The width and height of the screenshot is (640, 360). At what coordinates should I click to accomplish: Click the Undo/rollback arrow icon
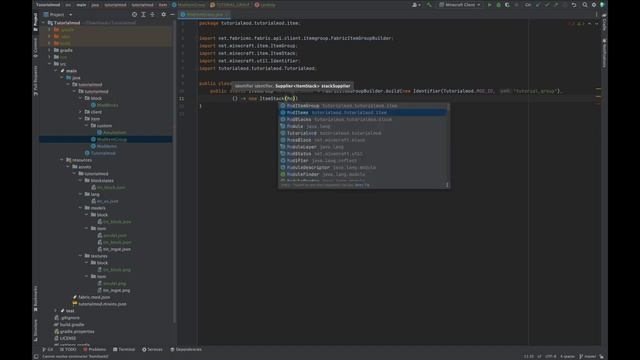[x=574, y=5]
